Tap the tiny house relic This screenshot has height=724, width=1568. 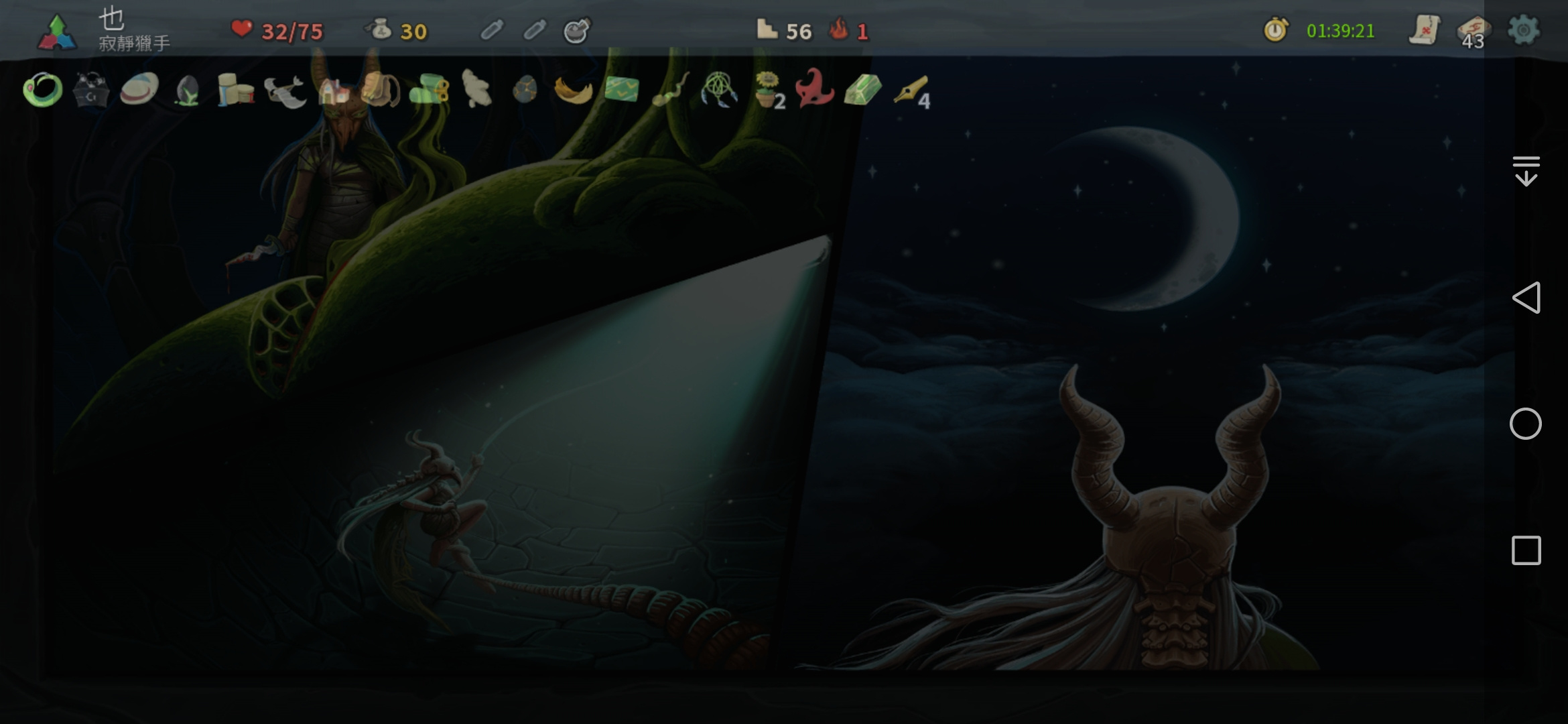pos(334,91)
